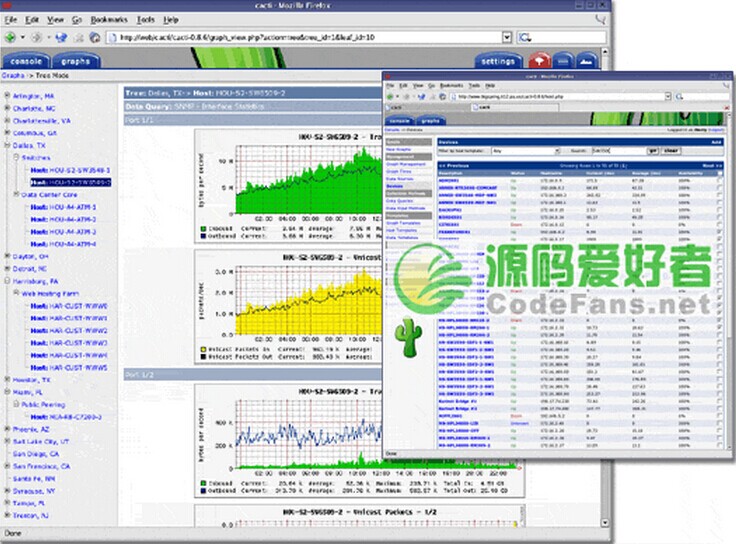
Task: Click the green Inbound legend swatch
Action: 202,228
